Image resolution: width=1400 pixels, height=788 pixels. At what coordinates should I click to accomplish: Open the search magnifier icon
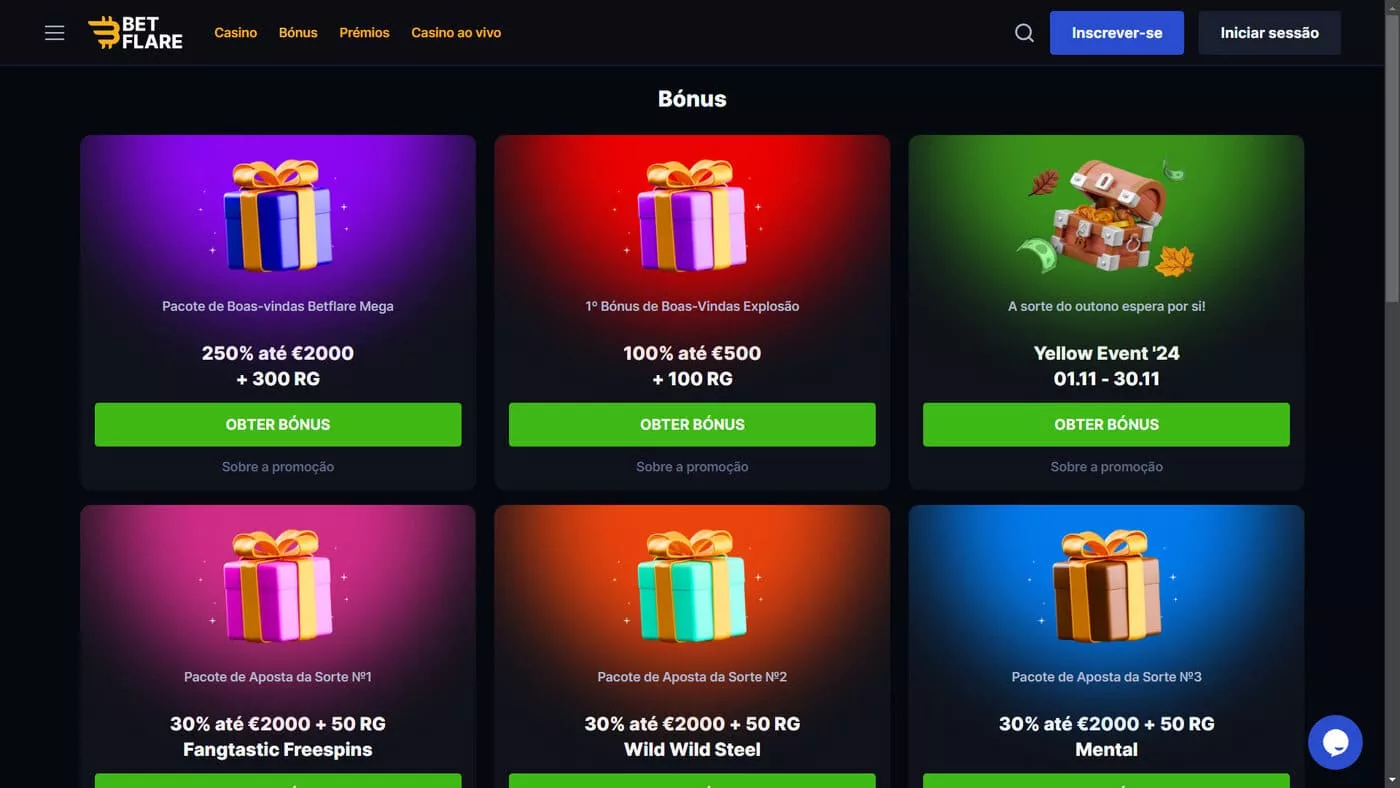point(1024,33)
